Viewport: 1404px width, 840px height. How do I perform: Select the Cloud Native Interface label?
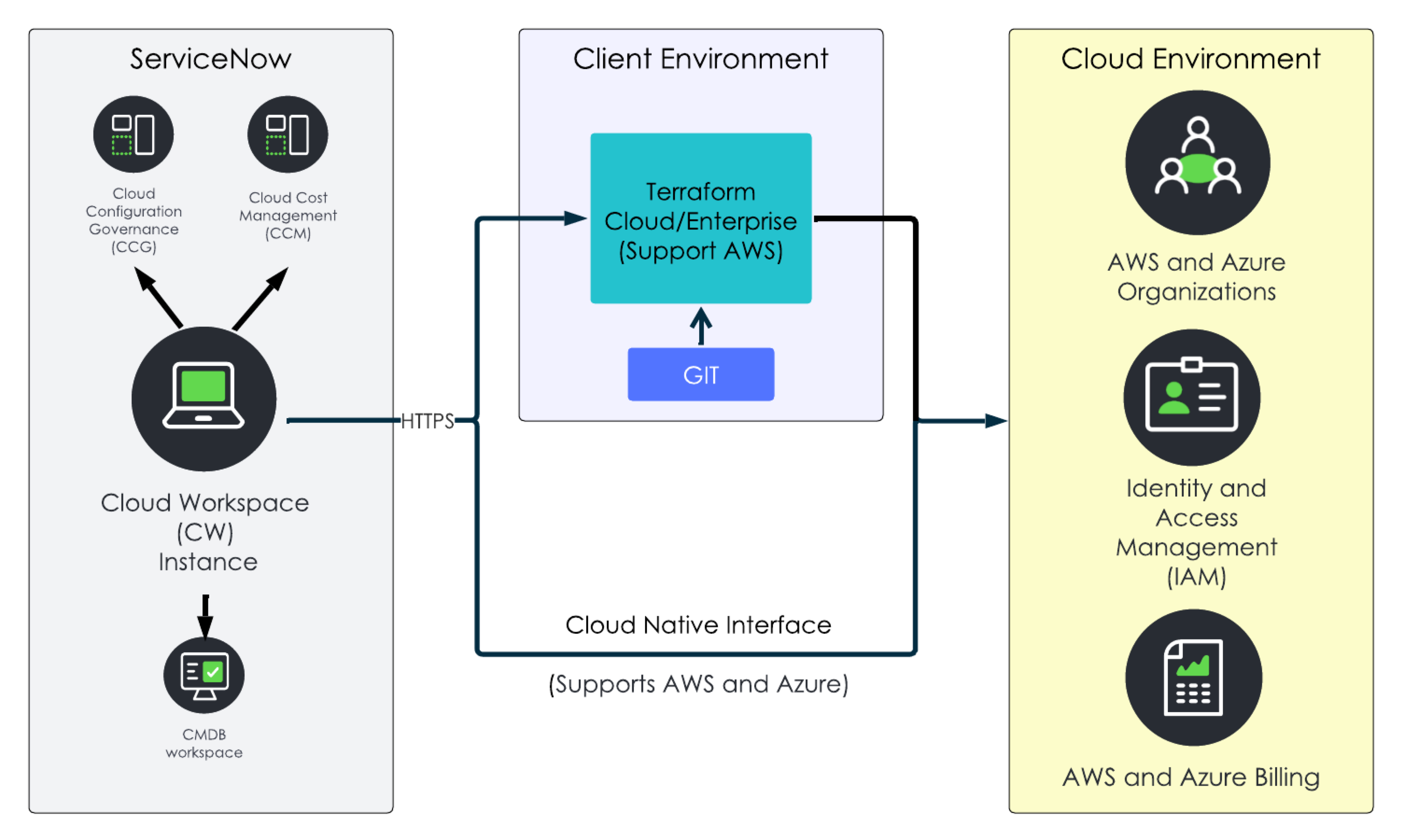click(x=698, y=625)
